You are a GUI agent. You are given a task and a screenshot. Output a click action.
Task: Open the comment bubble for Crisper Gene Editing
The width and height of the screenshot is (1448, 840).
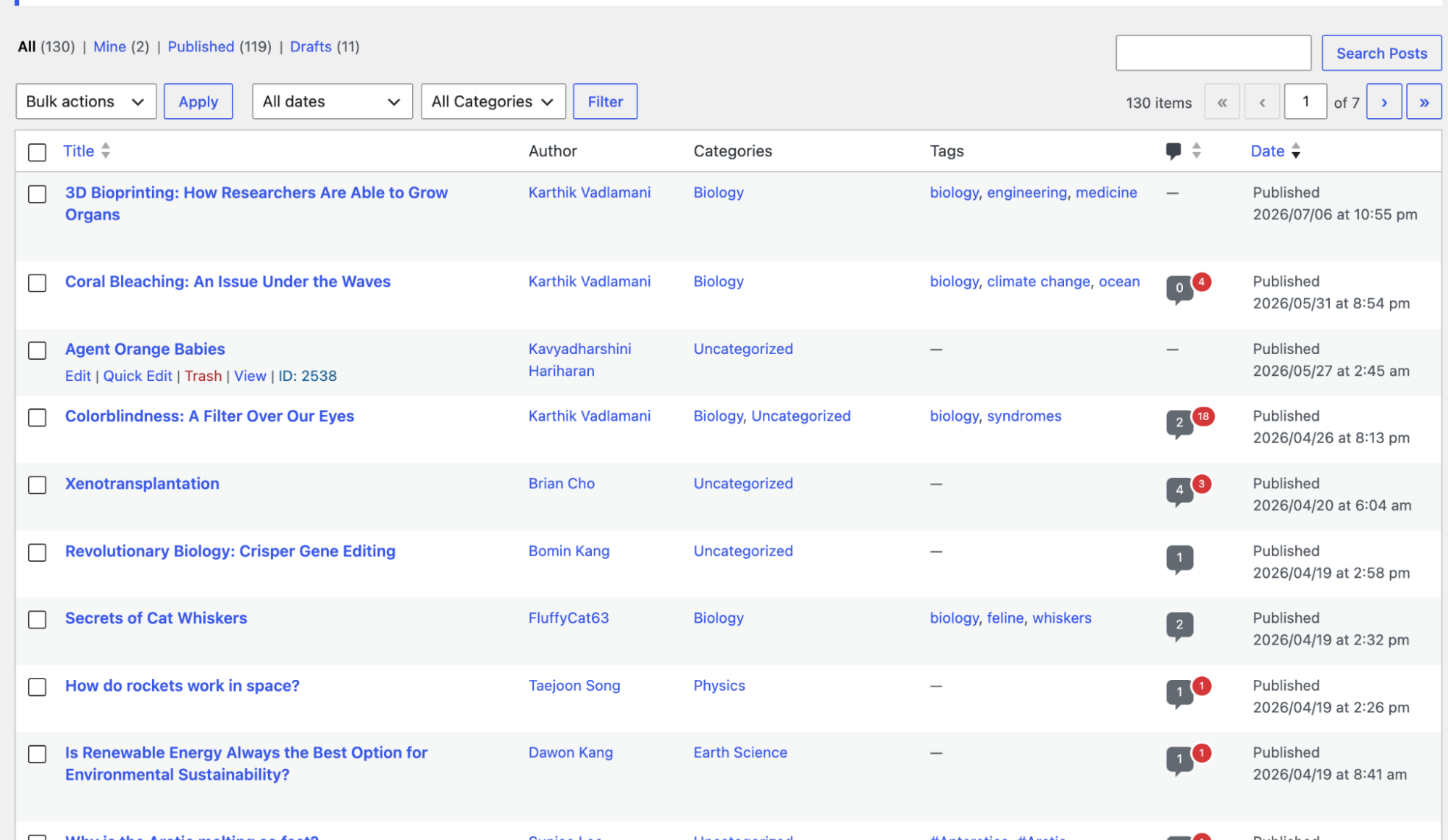coord(1179,558)
